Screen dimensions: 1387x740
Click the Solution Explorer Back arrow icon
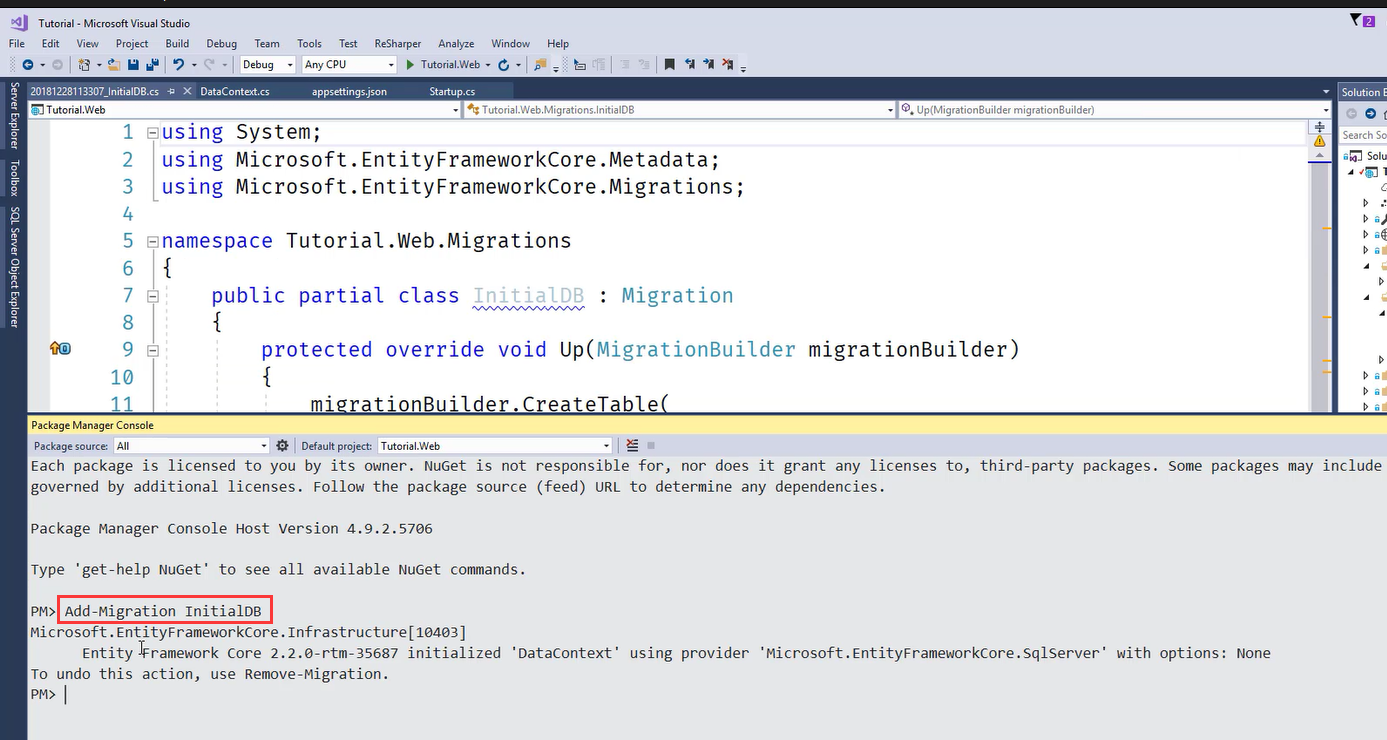tap(1351, 114)
